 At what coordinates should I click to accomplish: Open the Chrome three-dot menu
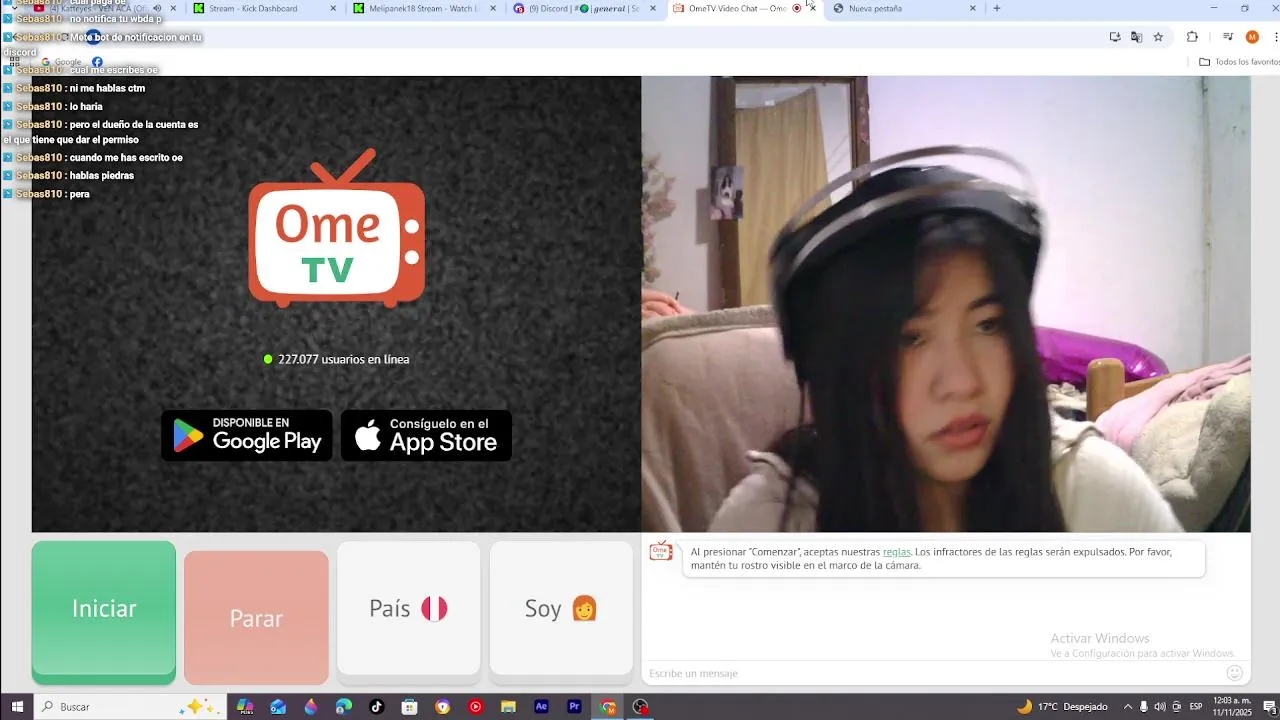1275,37
